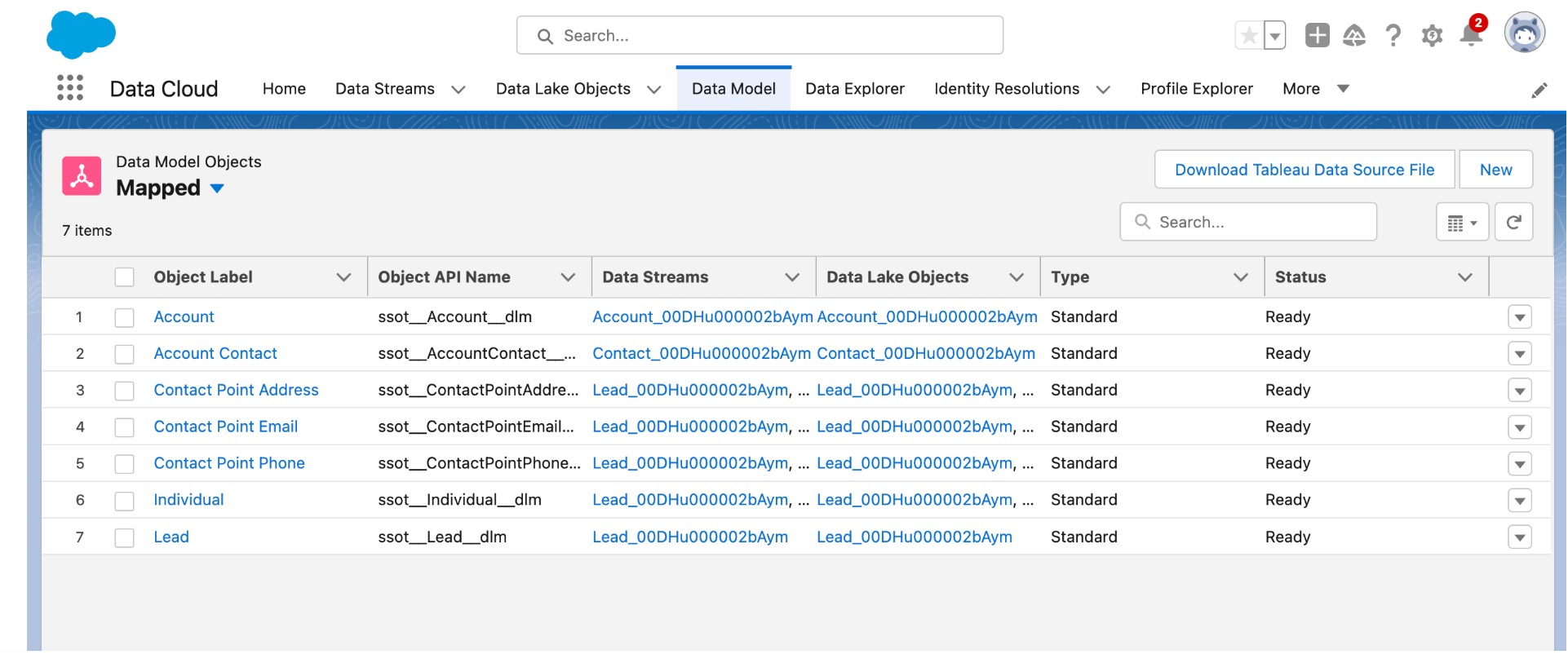Viewport: 1568px width, 659px height.
Task: Open the Individual object link
Action: pos(188,501)
